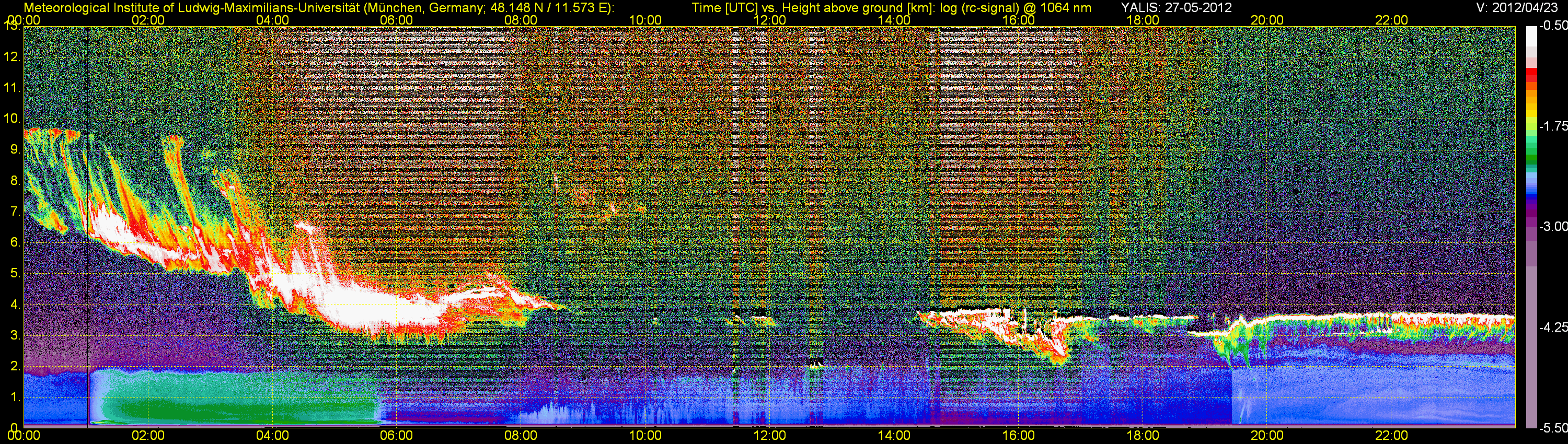This screenshot has height=444, width=1568.
Task: Select the 14:00 label on the top time axis
Action: coord(894,20)
